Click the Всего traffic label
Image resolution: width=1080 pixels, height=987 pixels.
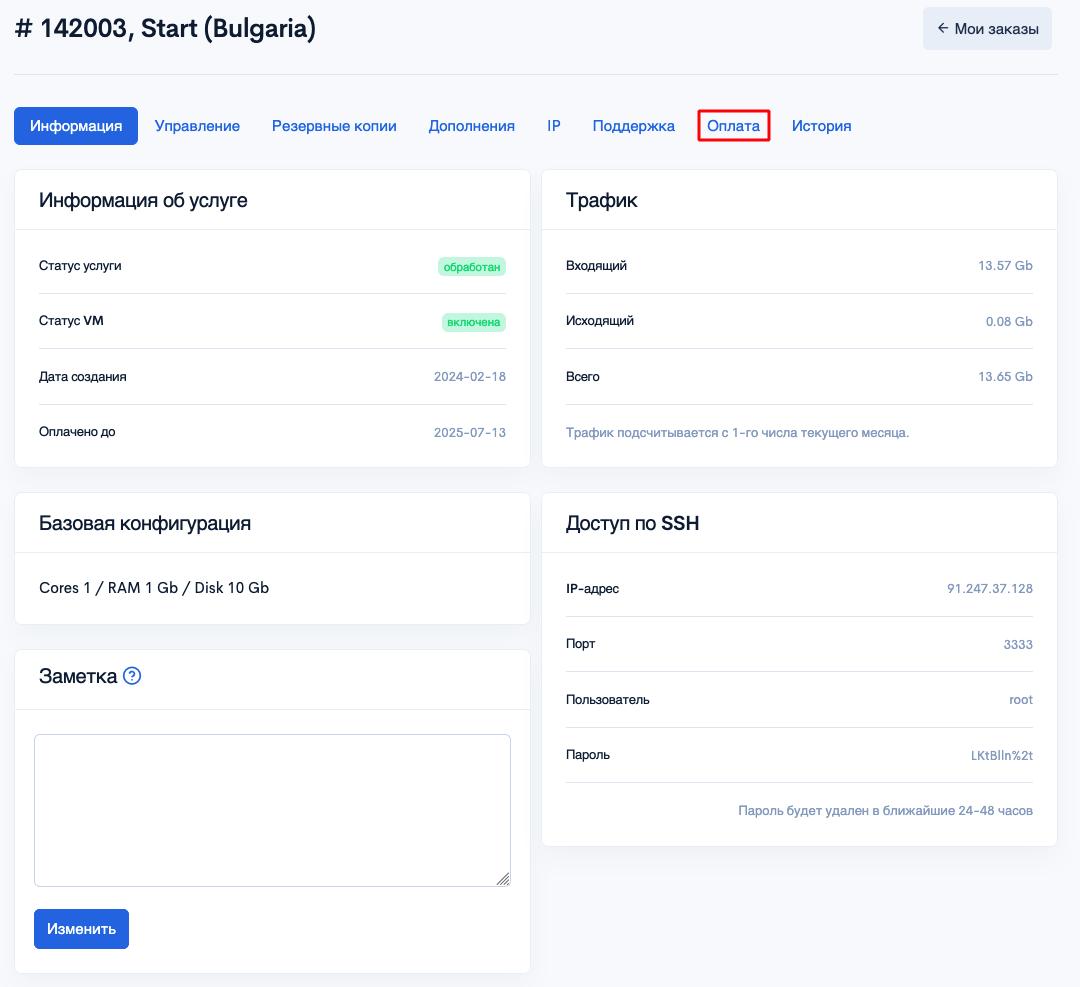click(x=583, y=377)
